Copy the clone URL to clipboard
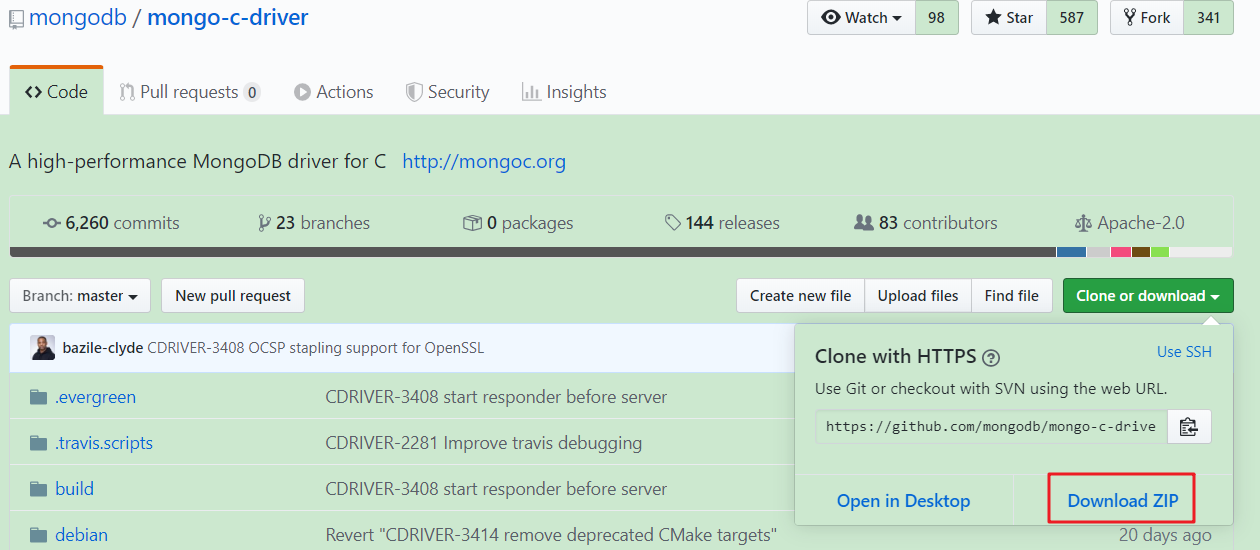This screenshot has width=1260, height=550. [1188, 426]
